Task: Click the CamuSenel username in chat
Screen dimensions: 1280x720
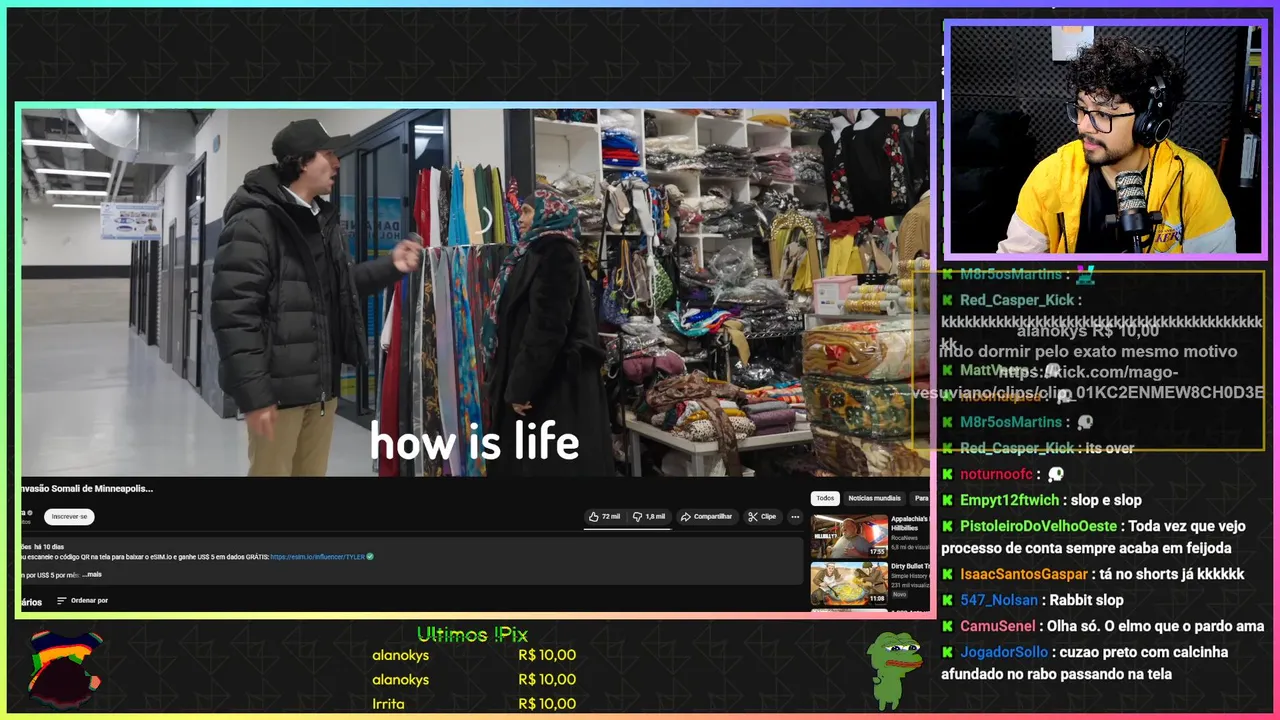Action: (x=998, y=626)
